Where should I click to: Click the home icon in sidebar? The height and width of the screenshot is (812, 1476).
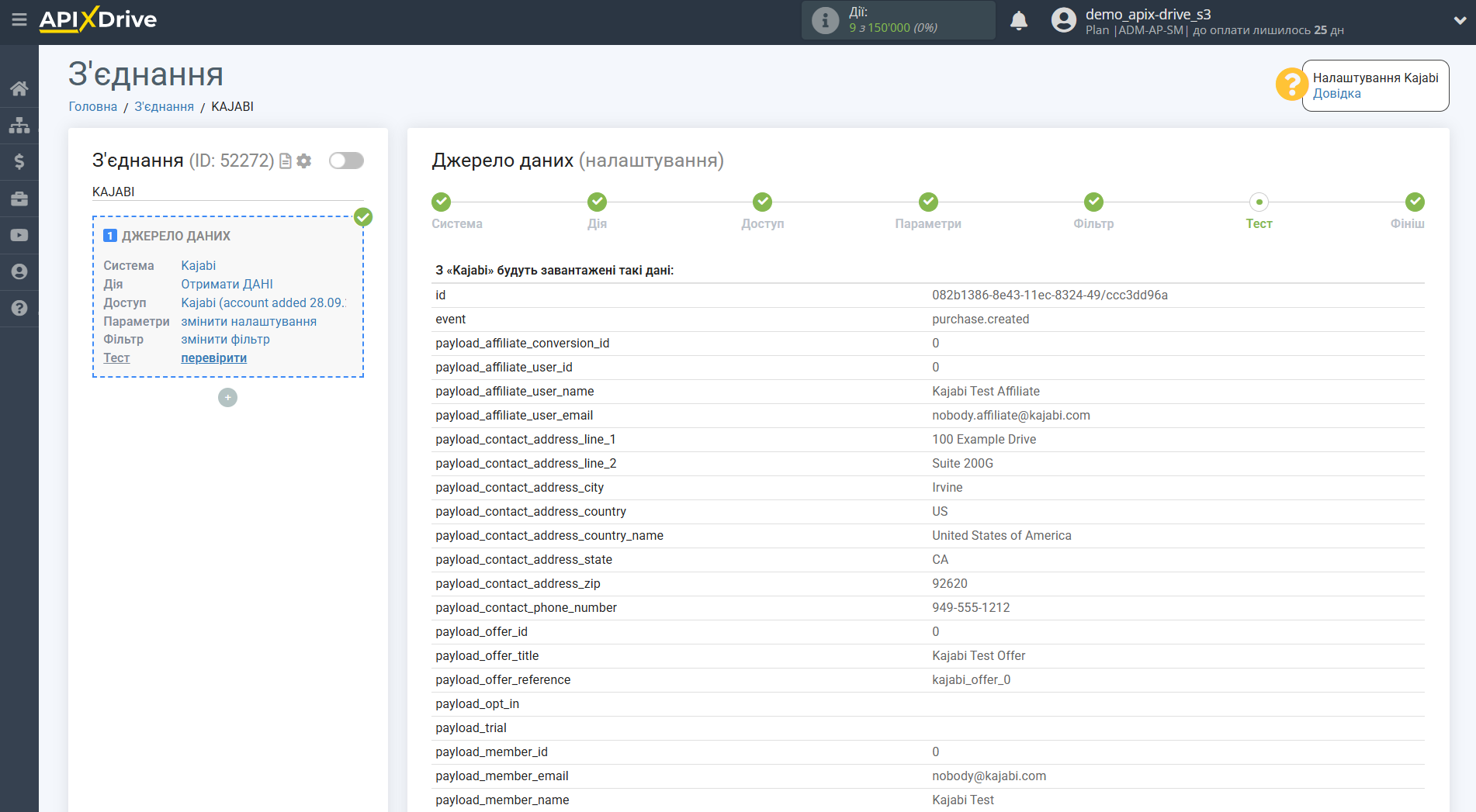click(19, 88)
